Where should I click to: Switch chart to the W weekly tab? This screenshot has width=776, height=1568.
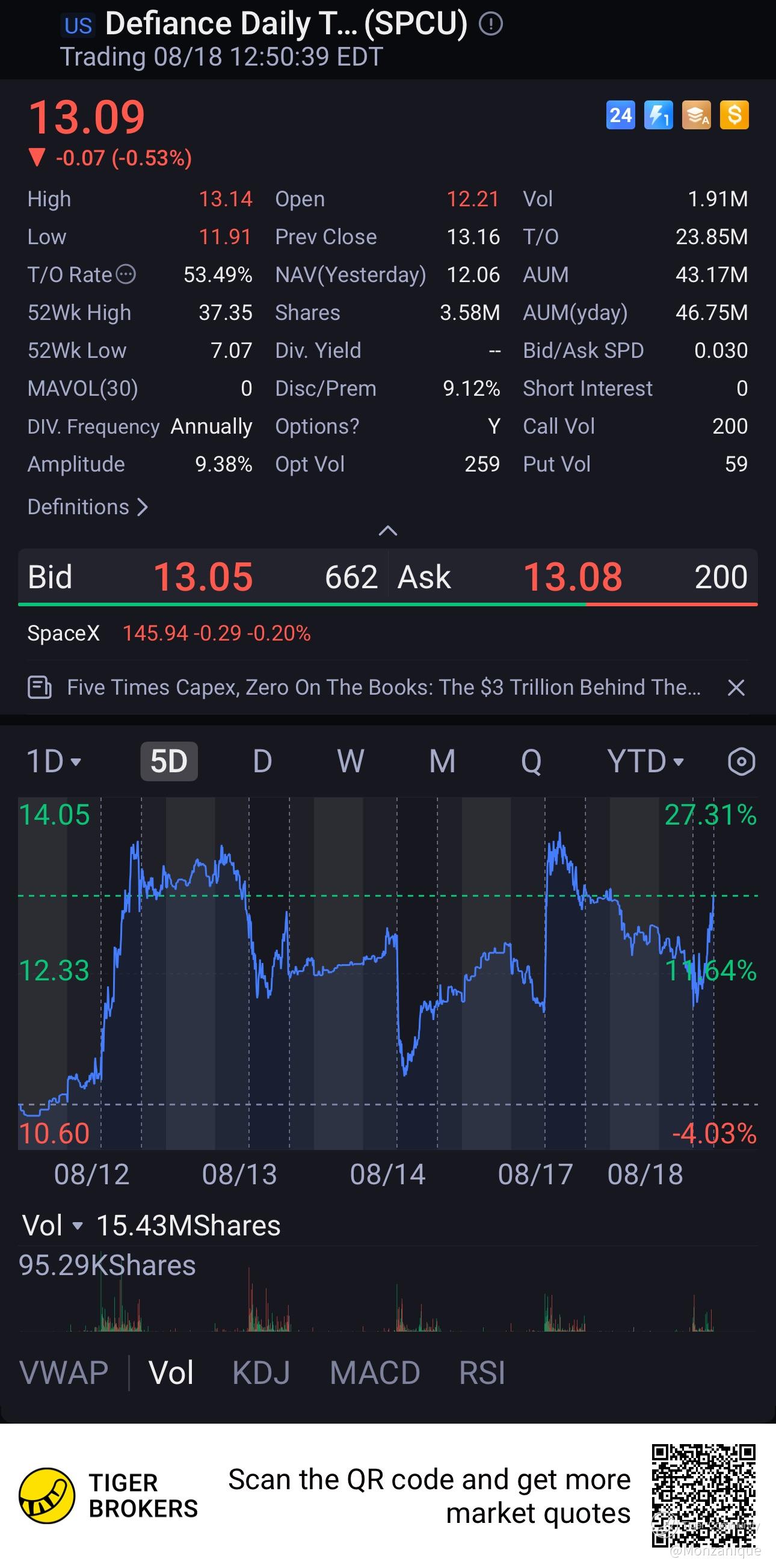coord(351,761)
